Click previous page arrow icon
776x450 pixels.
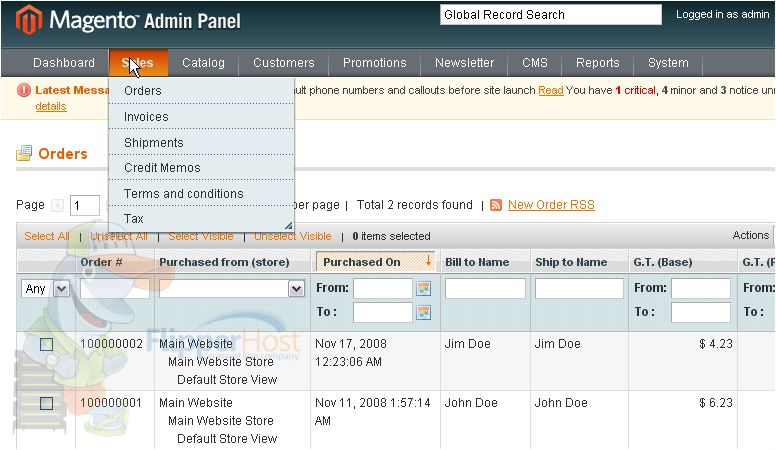click(58, 205)
